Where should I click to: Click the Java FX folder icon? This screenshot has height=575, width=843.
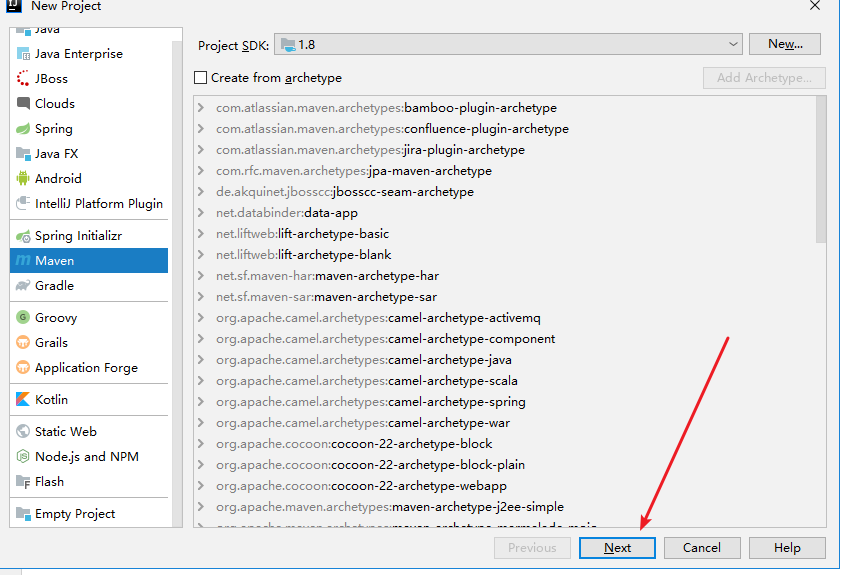(x=23, y=154)
